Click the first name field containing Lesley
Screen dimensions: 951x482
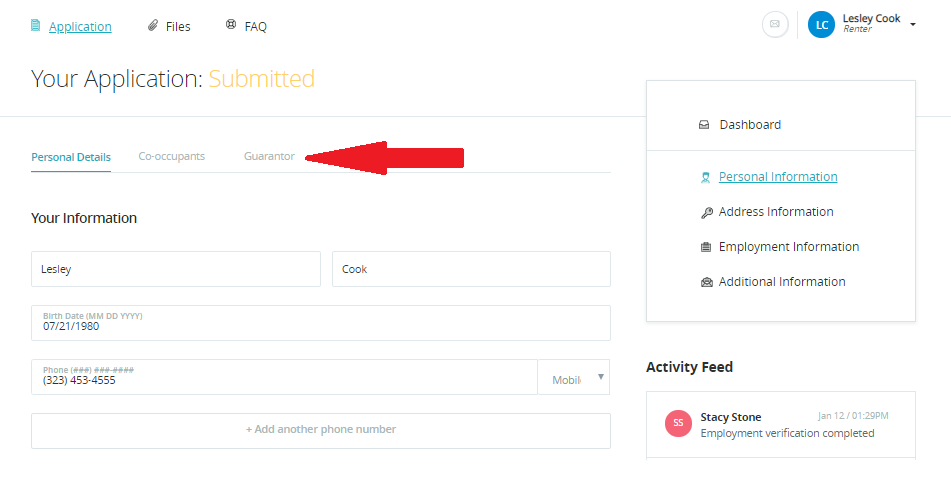coord(176,269)
